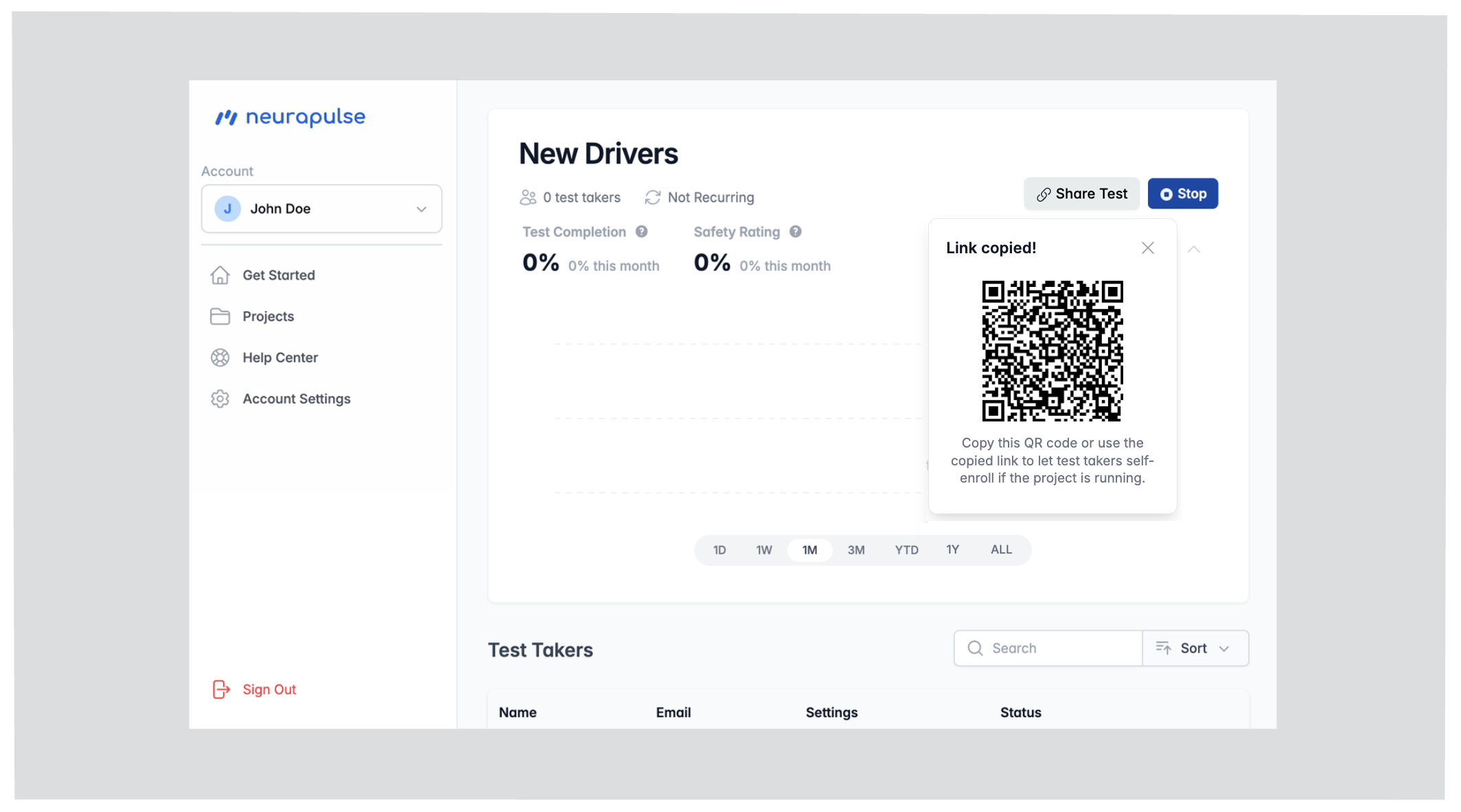Open the Sort dropdown
This screenshot has height=812, width=1461.
click(x=1195, y=648)
